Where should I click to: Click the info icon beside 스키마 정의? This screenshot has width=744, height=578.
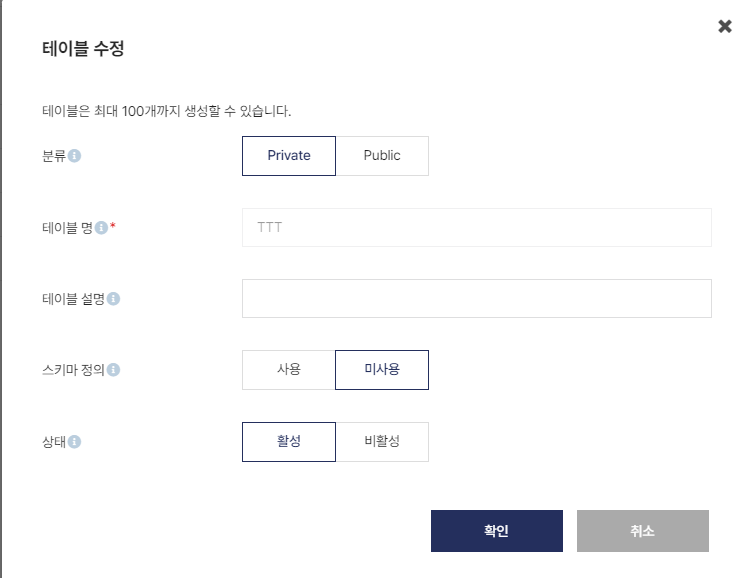[113, 370]
